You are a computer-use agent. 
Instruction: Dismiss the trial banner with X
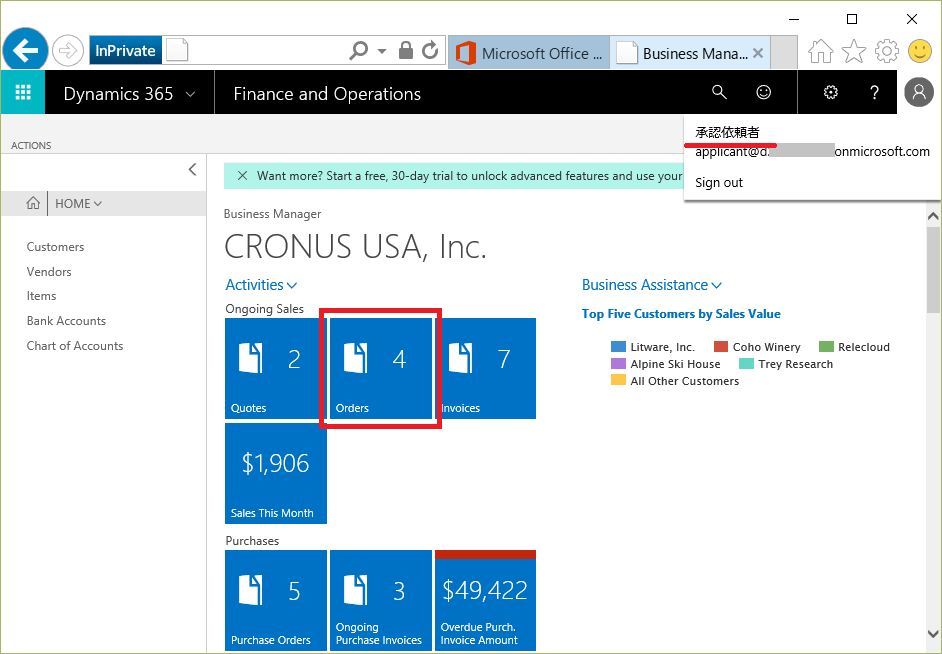tap(242, 175)
